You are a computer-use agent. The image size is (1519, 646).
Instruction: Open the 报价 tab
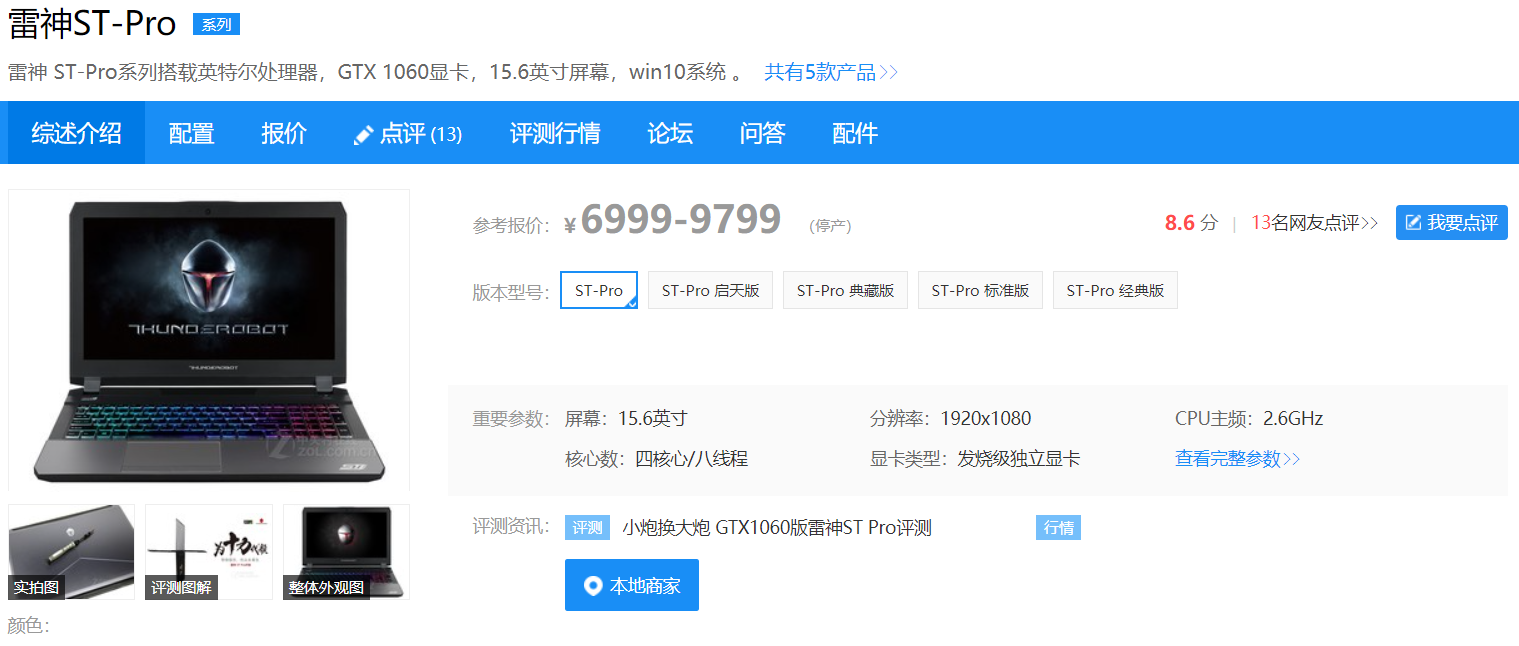[284, 133]
